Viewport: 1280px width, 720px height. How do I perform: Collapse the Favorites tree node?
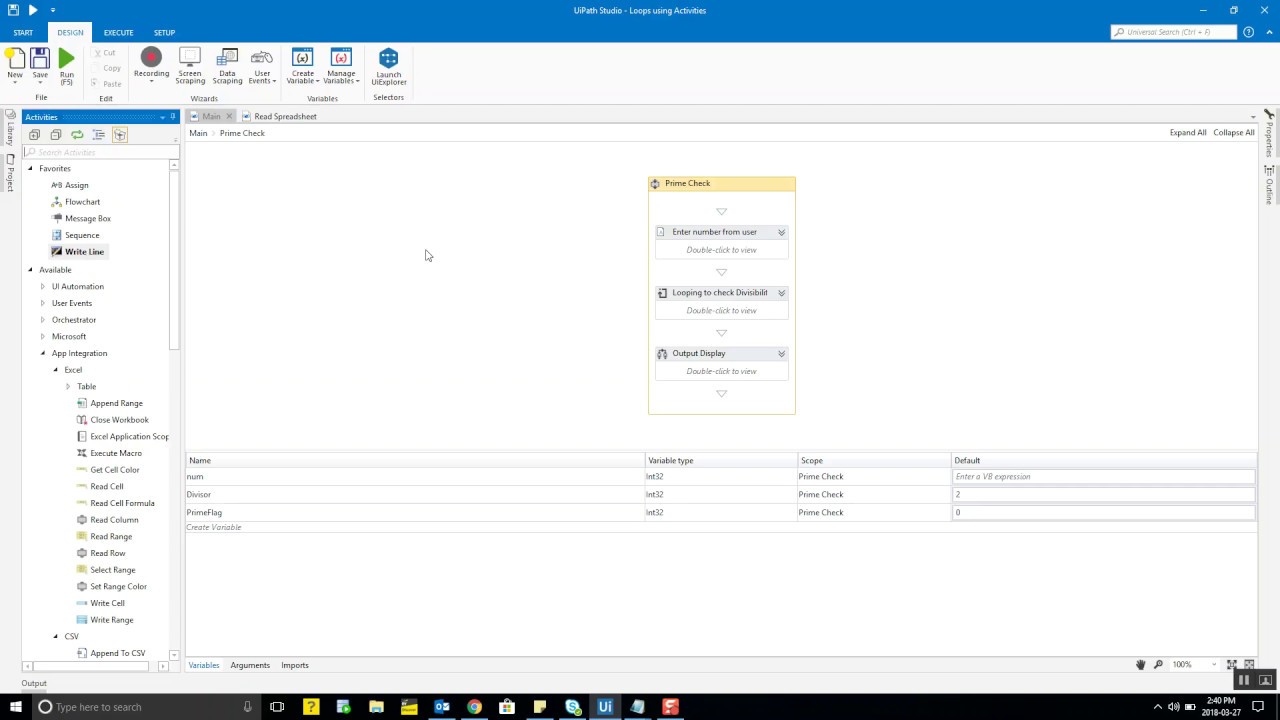click(30, 168)
